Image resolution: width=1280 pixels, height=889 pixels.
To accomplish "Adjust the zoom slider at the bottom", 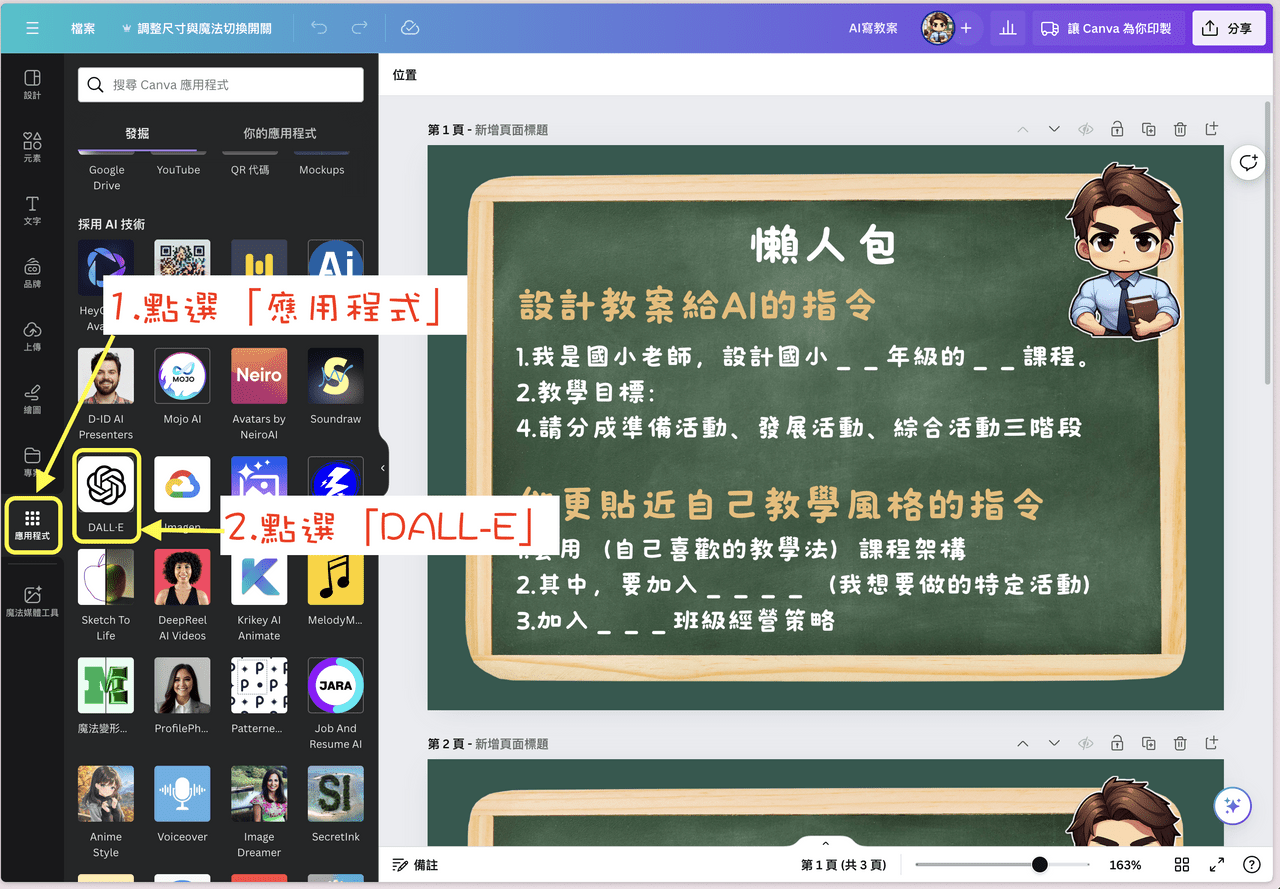I will (x=1038, y=864).
